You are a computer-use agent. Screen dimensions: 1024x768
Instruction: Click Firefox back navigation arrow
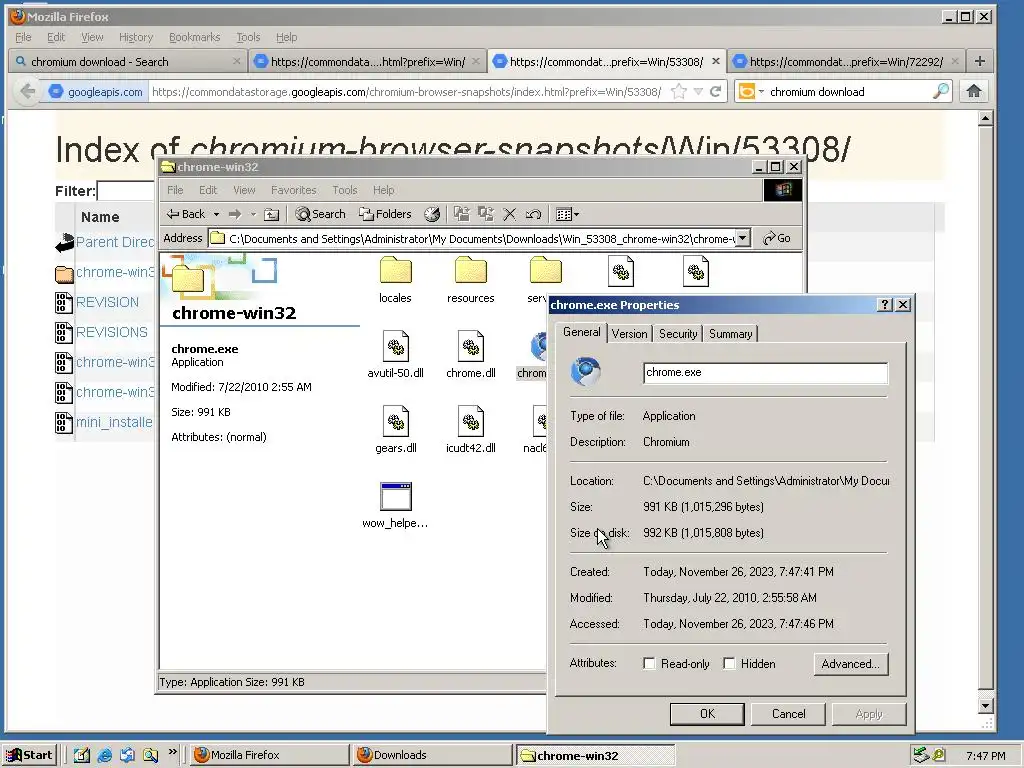pos(27,91)
